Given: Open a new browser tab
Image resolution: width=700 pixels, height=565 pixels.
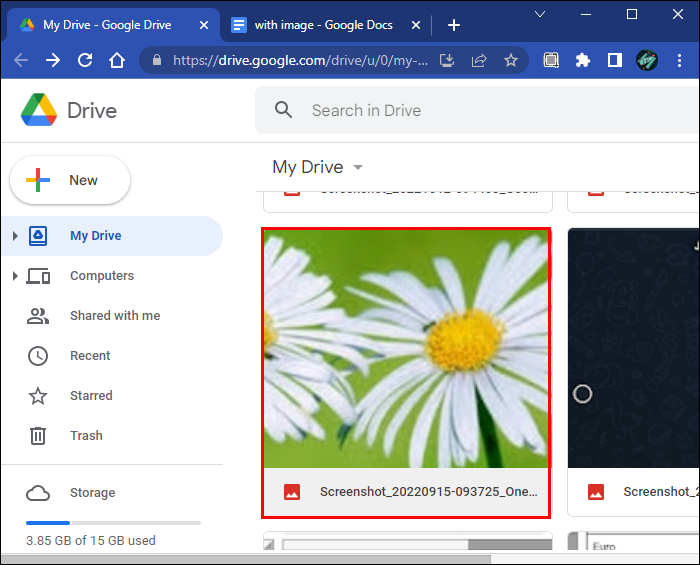Looking at the screenshot, I should (x=454, y=25).
